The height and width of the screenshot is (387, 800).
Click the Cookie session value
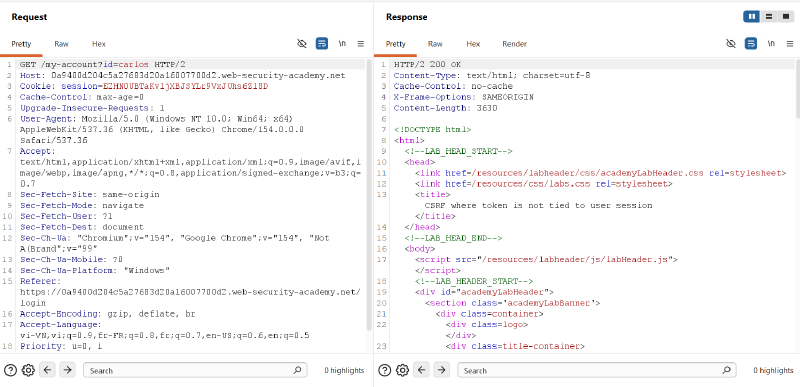(186, 86)
